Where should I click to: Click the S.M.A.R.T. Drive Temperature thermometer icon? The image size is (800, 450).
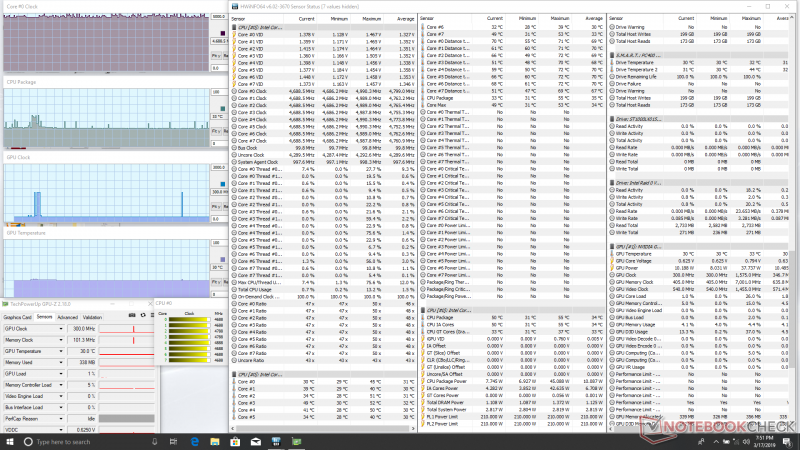(612, 62)
